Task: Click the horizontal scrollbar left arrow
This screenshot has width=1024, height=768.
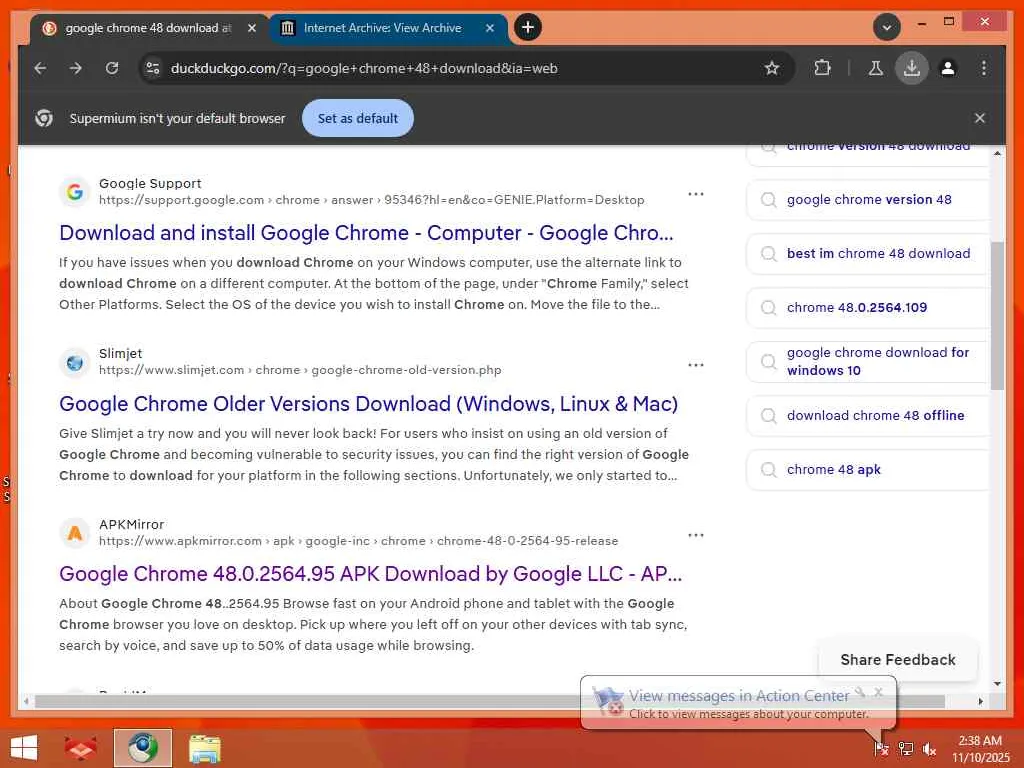Action: [x=25, y=701]
